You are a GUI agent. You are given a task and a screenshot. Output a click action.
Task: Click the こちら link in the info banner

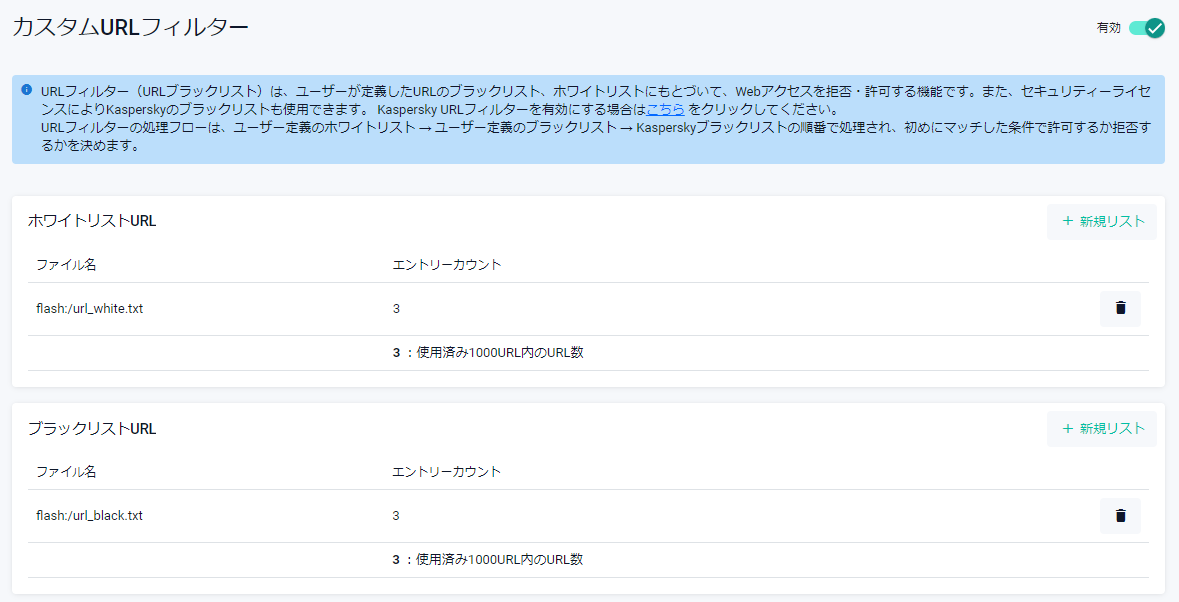click(665, 110)
